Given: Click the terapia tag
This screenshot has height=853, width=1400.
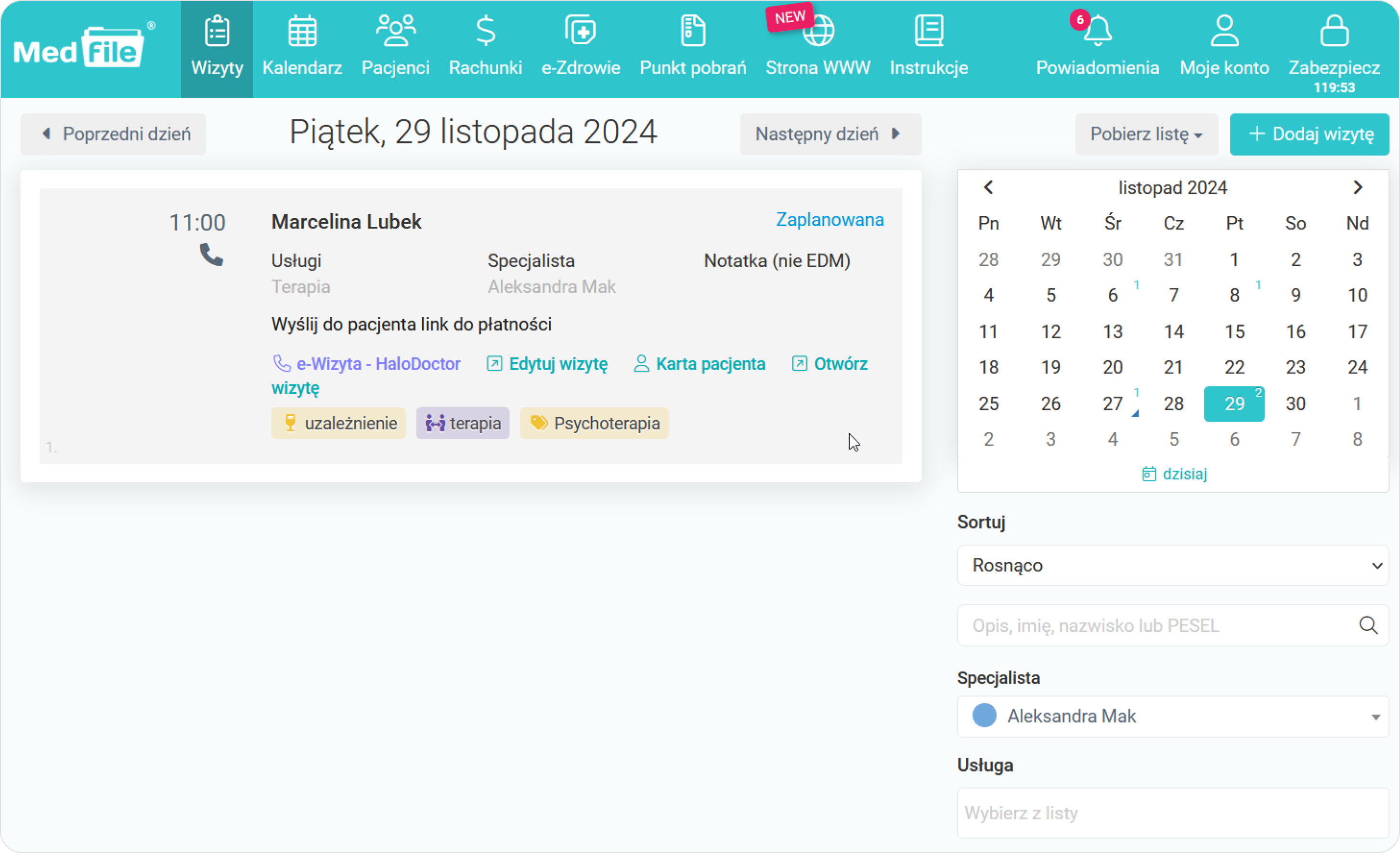Looking at the screenshot, I should point(463,424).
